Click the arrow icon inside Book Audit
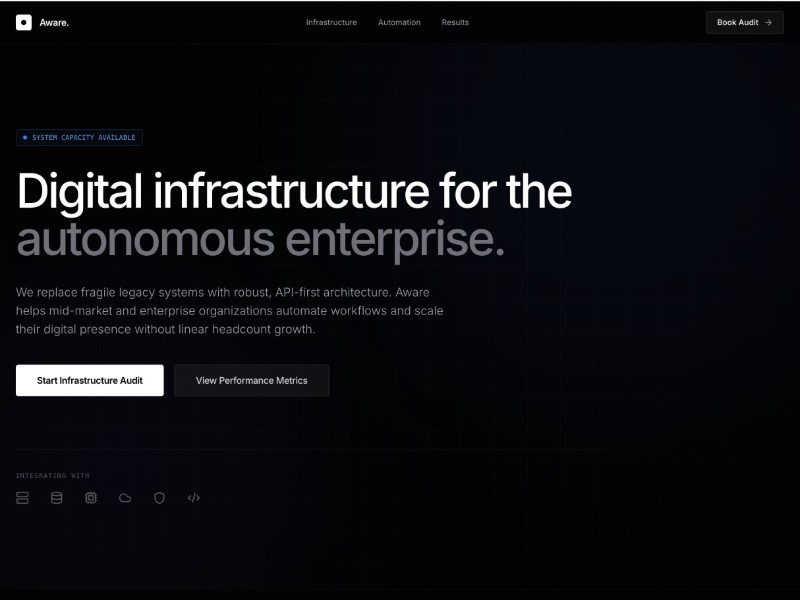Screen dimensions: 800x600 click(769, 22)
